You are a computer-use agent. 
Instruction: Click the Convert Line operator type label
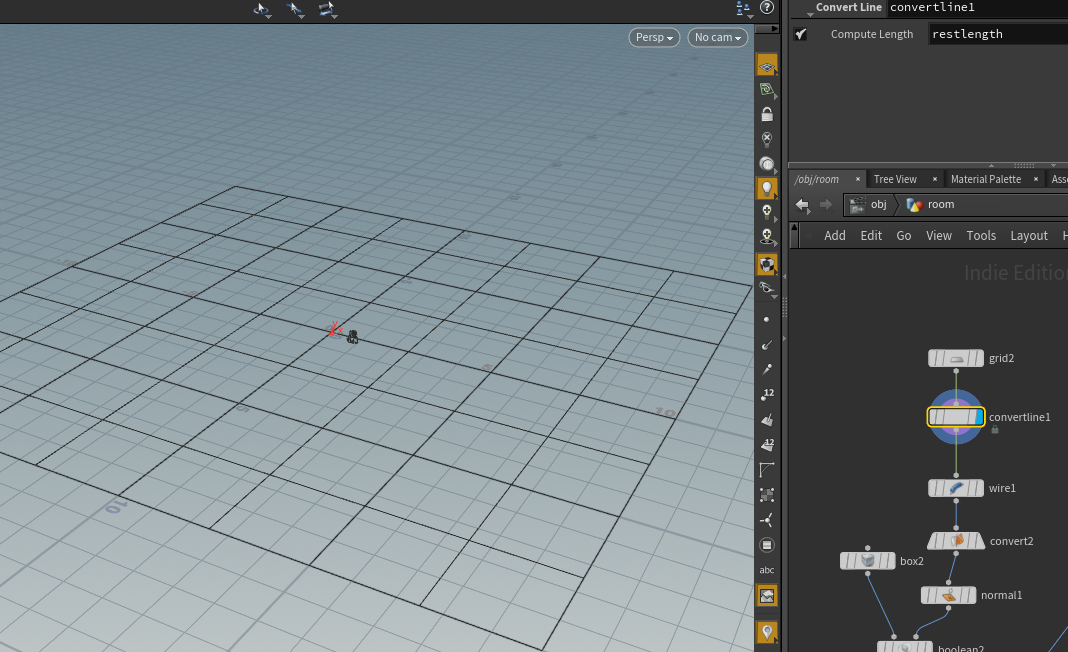pyautogui.click(x=849, y=7)
